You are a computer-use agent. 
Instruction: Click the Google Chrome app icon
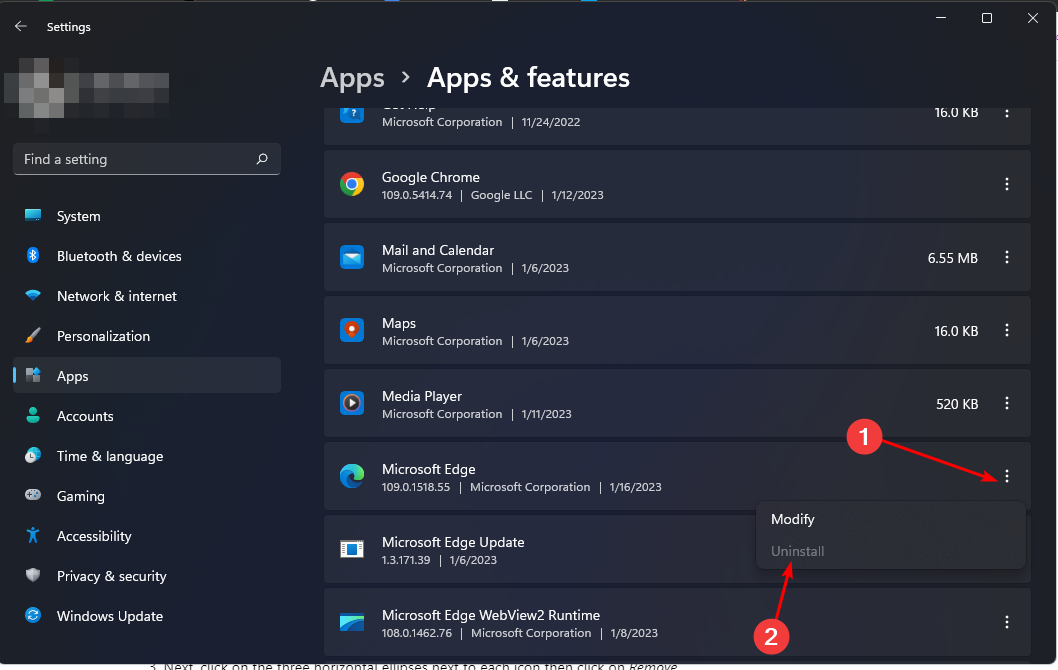(x=352, y=184)
